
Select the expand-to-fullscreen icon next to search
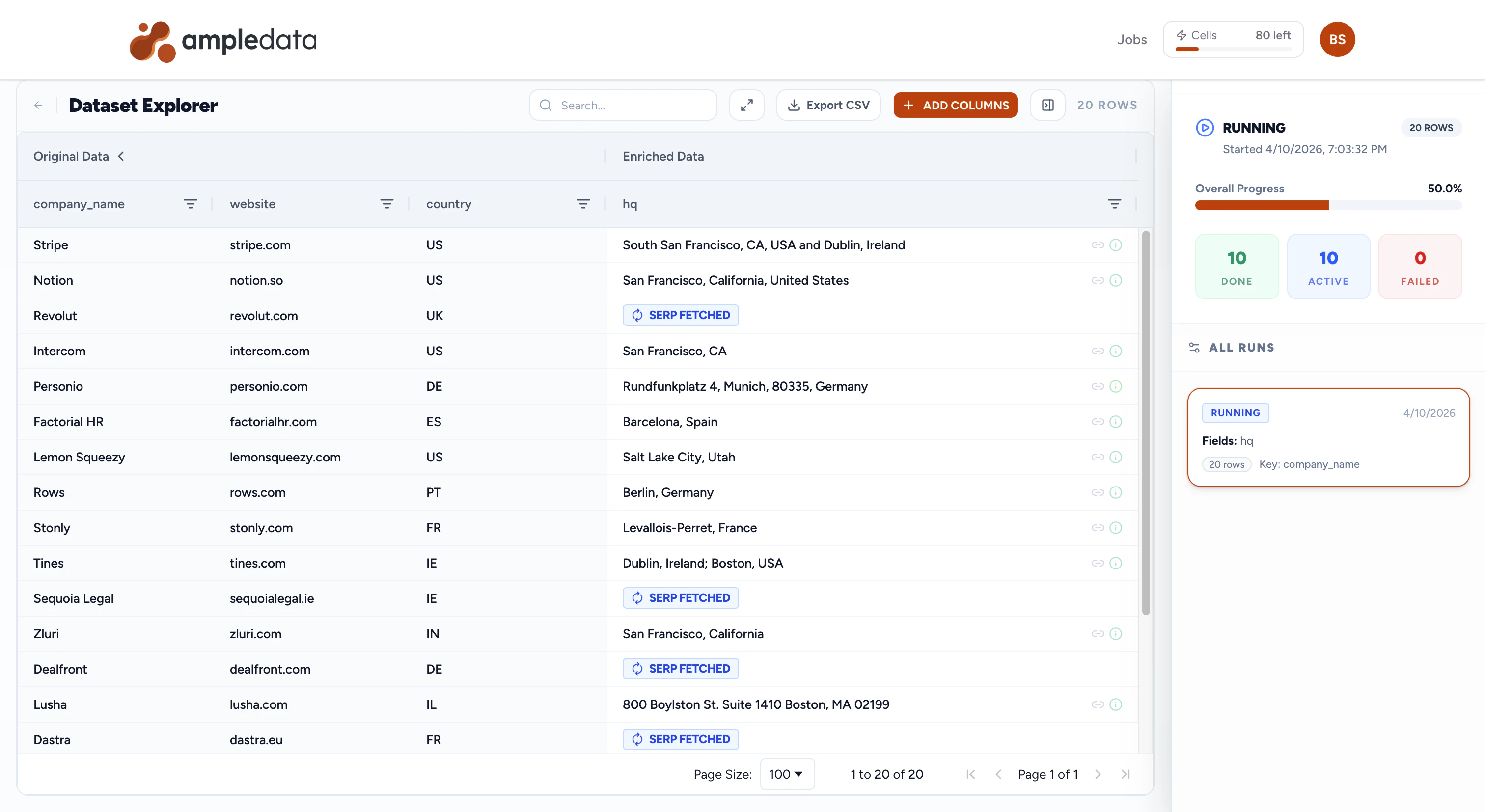(746, 105)
